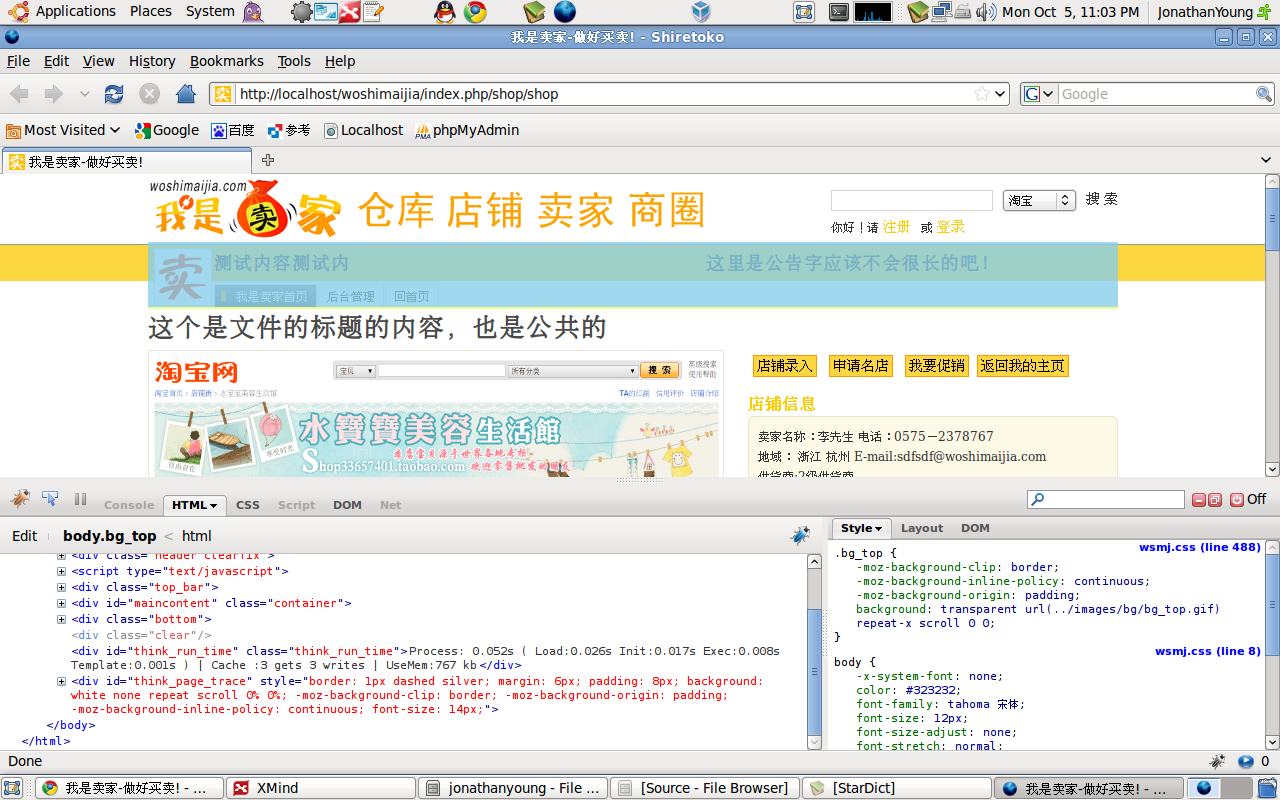1280x800 pixels.
Task: Minimize Firebug panel with red minus icon
Action: (x=1199, y=499)
